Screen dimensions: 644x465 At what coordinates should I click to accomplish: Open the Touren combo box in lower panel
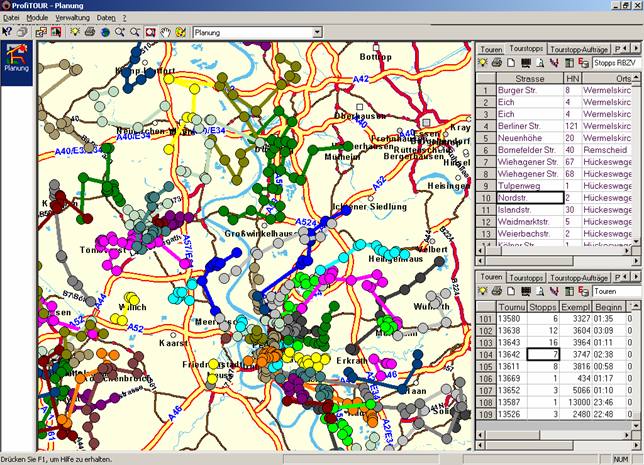(617, 291)
